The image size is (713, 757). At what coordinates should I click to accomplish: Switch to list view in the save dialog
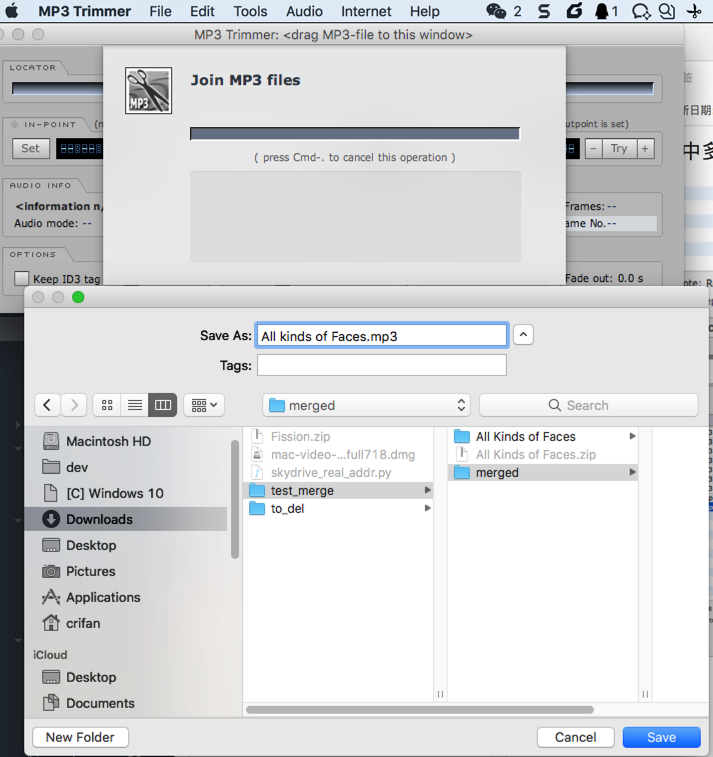point(135,405)
